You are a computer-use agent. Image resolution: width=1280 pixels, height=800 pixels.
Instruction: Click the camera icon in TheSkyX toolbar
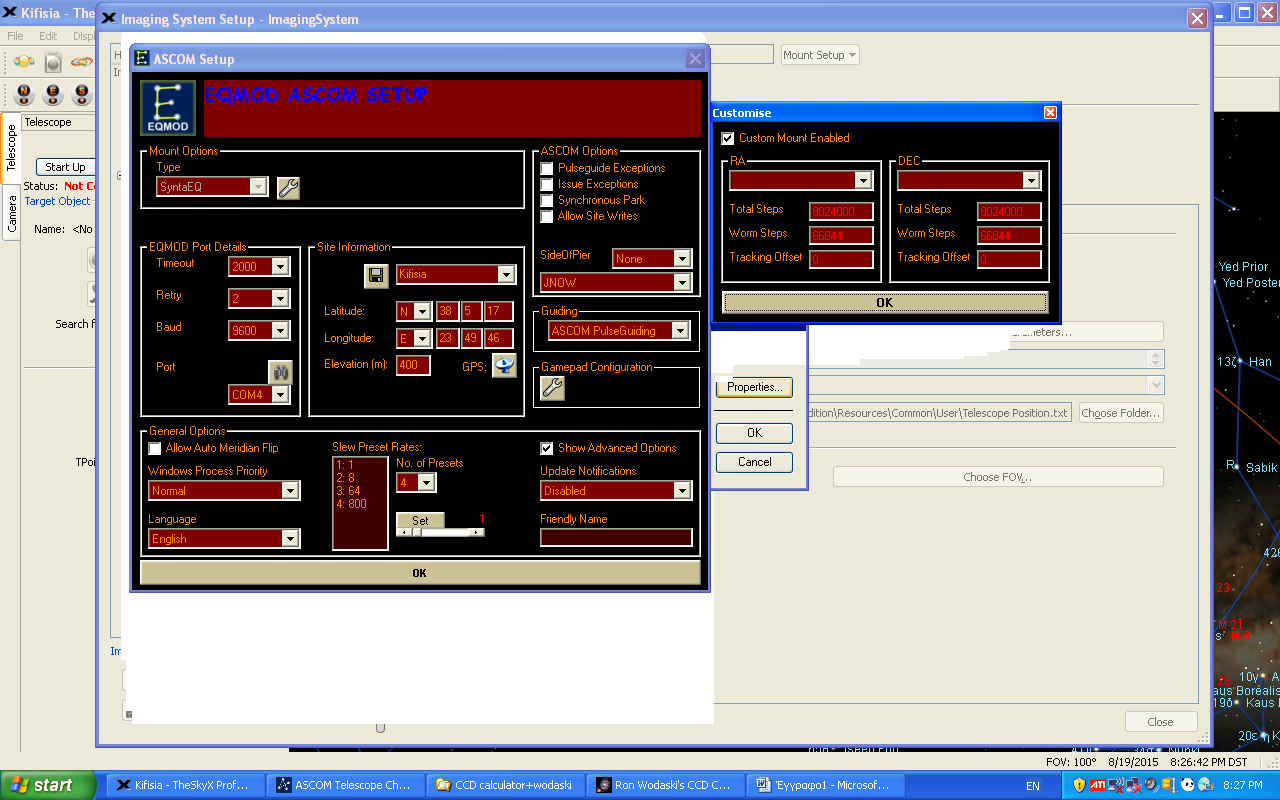(53, 62)
